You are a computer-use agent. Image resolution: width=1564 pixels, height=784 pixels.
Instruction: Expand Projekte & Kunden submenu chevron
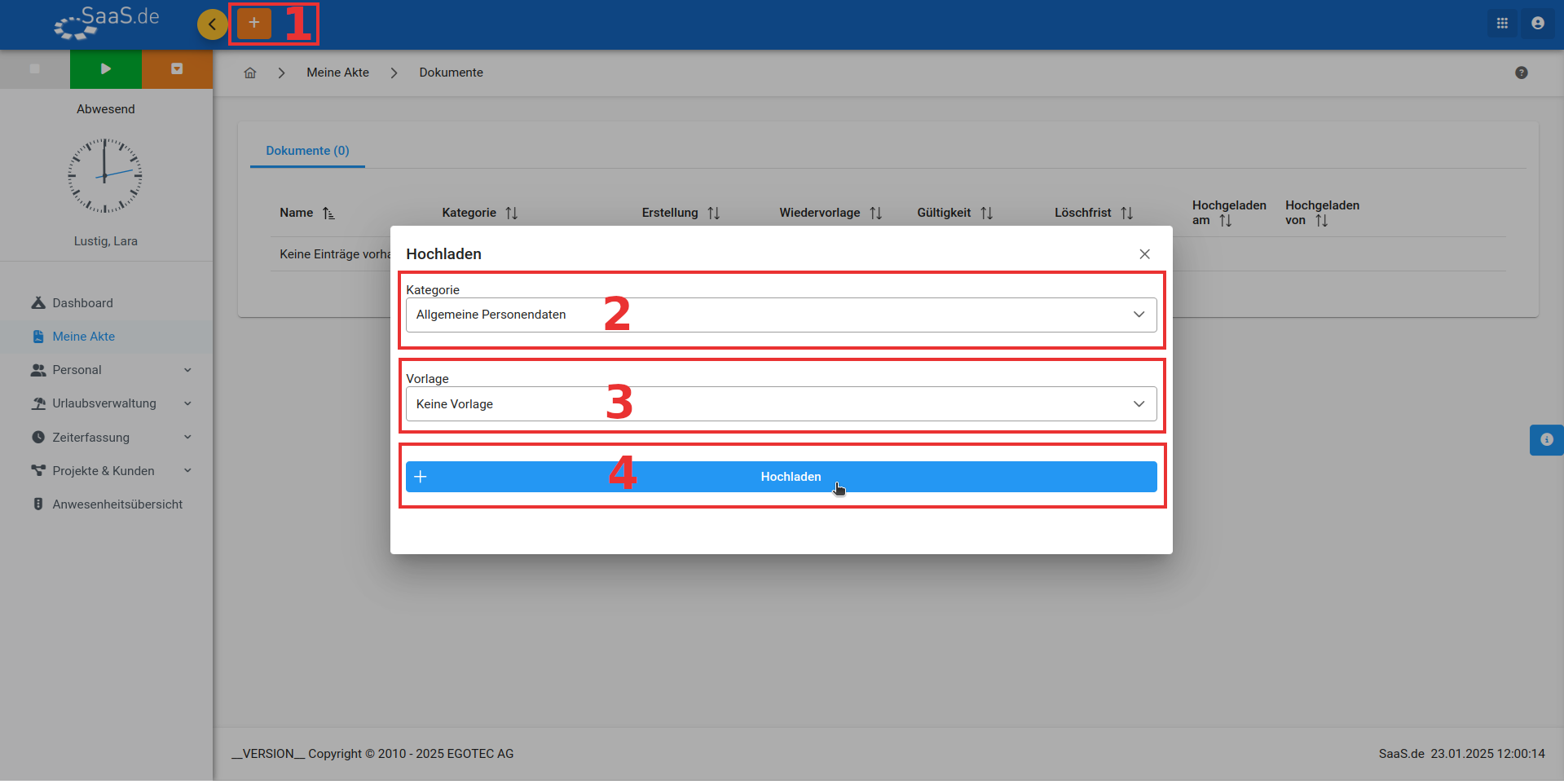coord(187,471)
